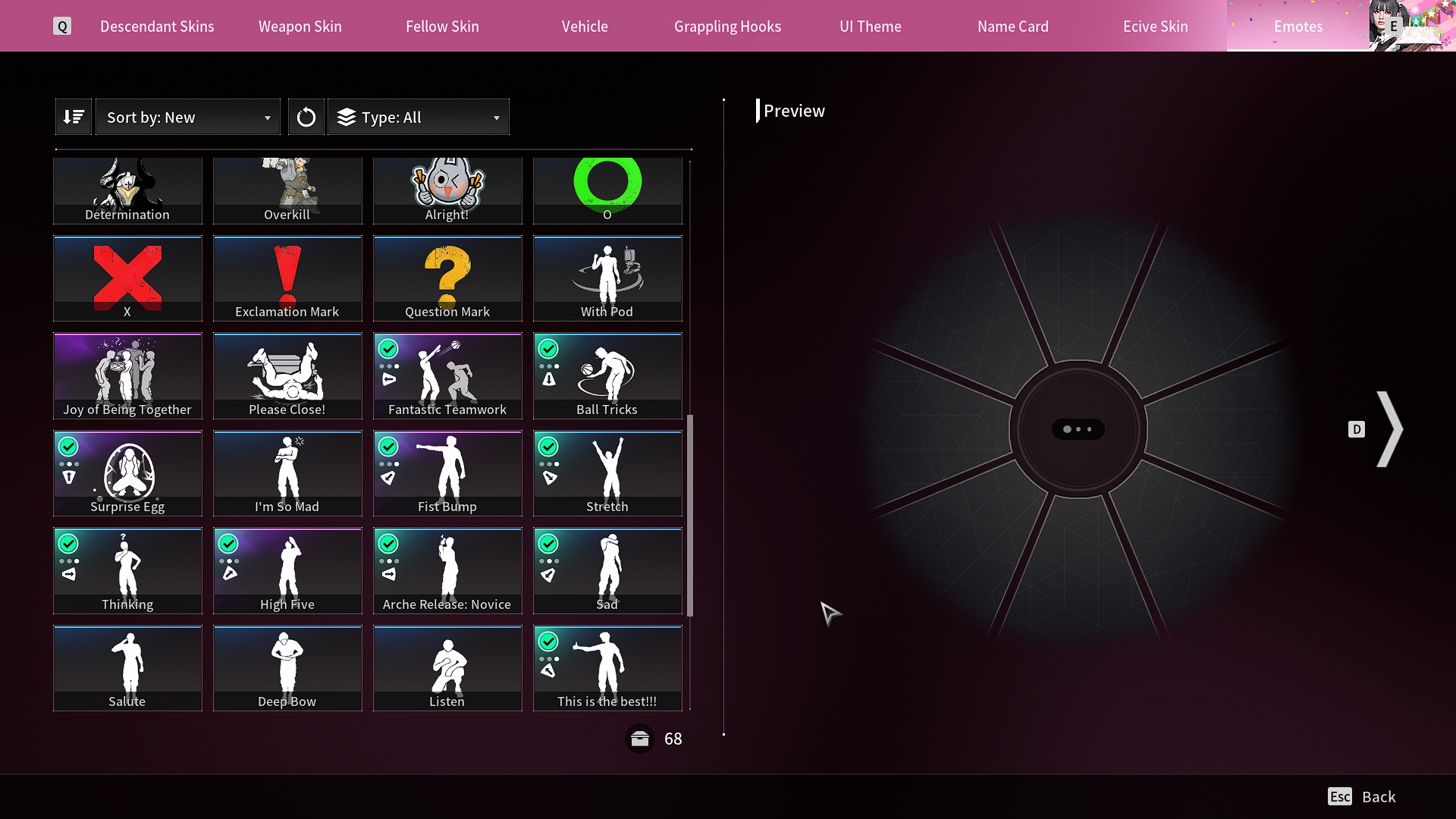Screen dimensions: 1456x819
Task: Pick the Exclamation Mark emote
Action: point(287,278)
